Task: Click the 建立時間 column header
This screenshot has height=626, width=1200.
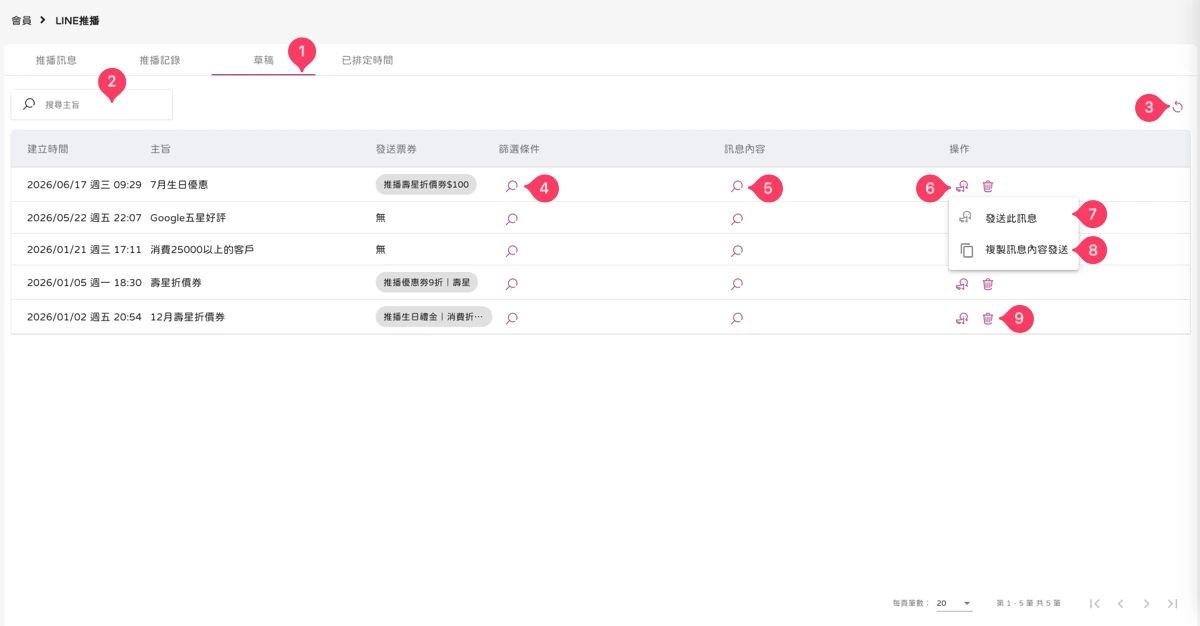Action: point(48,149)
